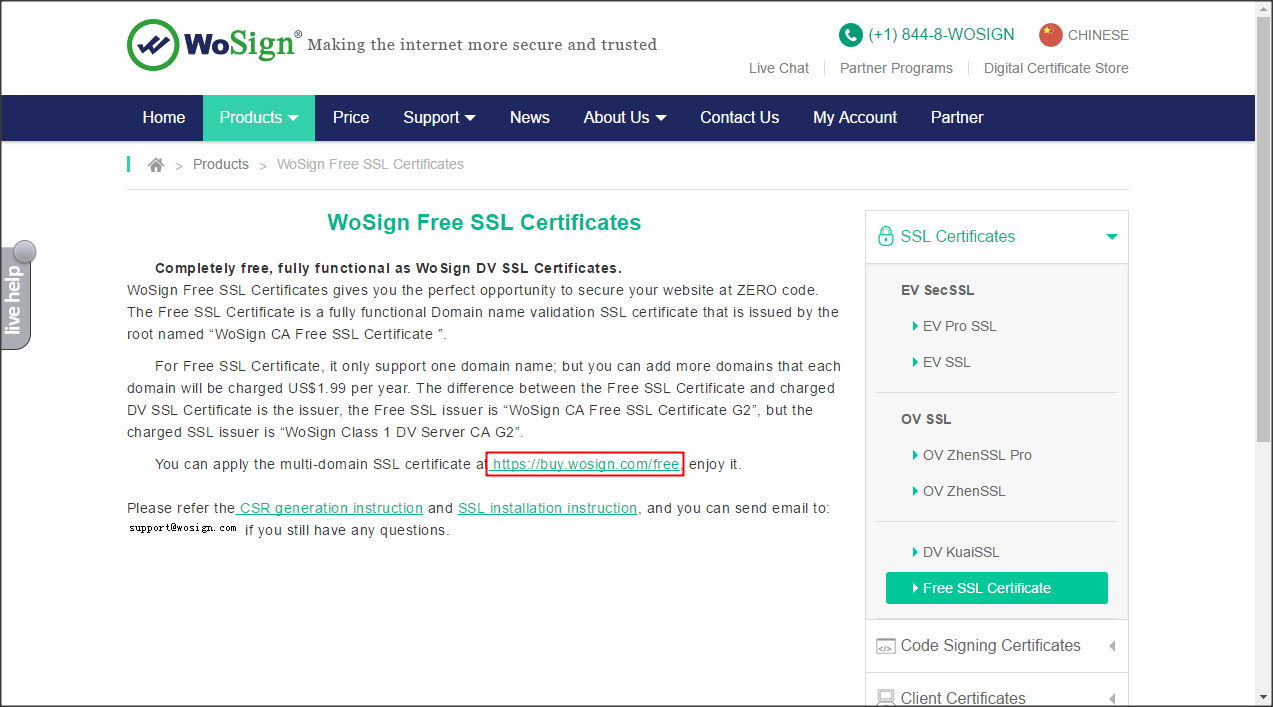
Task: Click the home breadcrumb icon
Action: [x=156, y=165]
